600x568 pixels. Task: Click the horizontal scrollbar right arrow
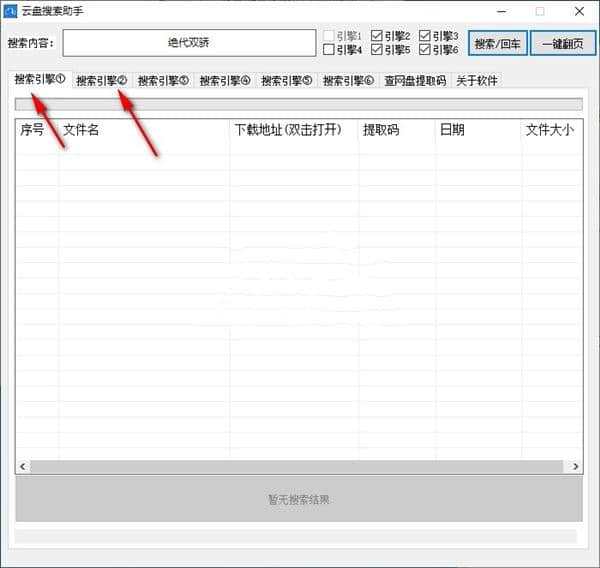coord(575,466)
